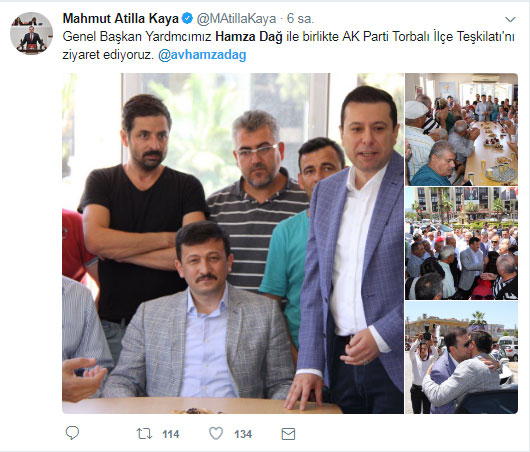The height and width of the screenshot is (452, 530).
Task: Click the bold Hamza Dağ text
Action: 249,37
